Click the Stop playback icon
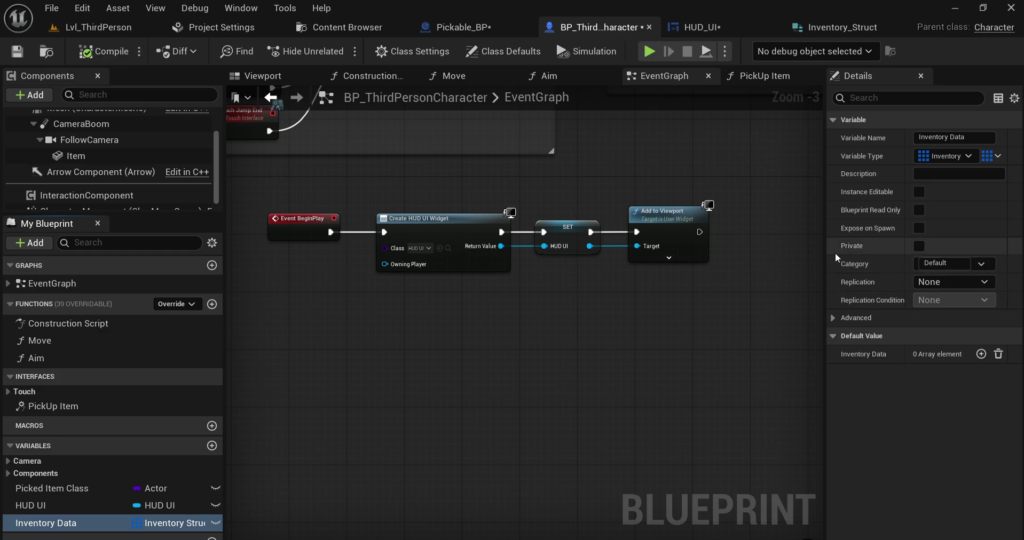The image size is (1024, 540). pyautogui.click(x=687, y=51)
